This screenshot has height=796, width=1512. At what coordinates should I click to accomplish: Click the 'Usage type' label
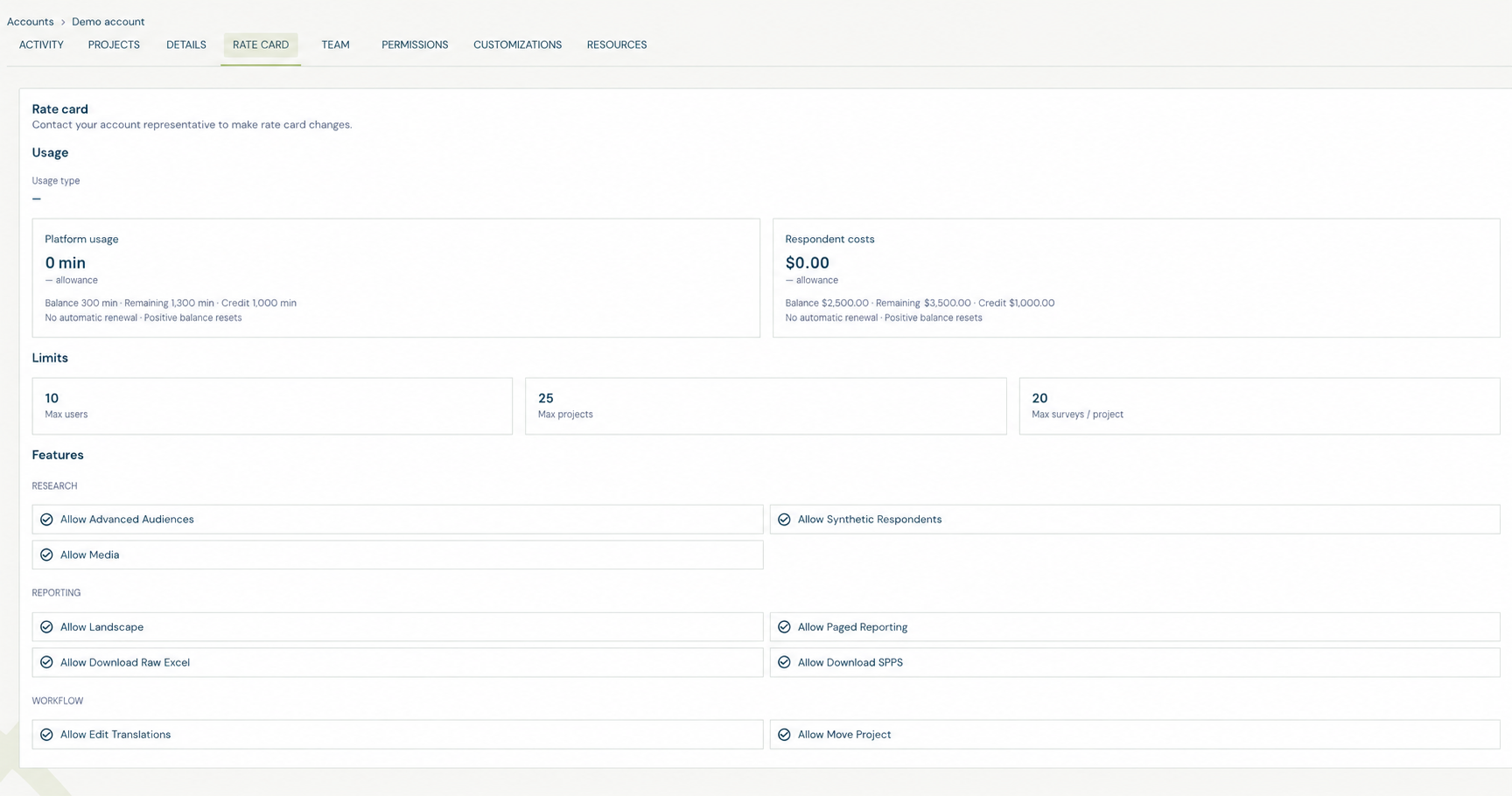(56, 181)
